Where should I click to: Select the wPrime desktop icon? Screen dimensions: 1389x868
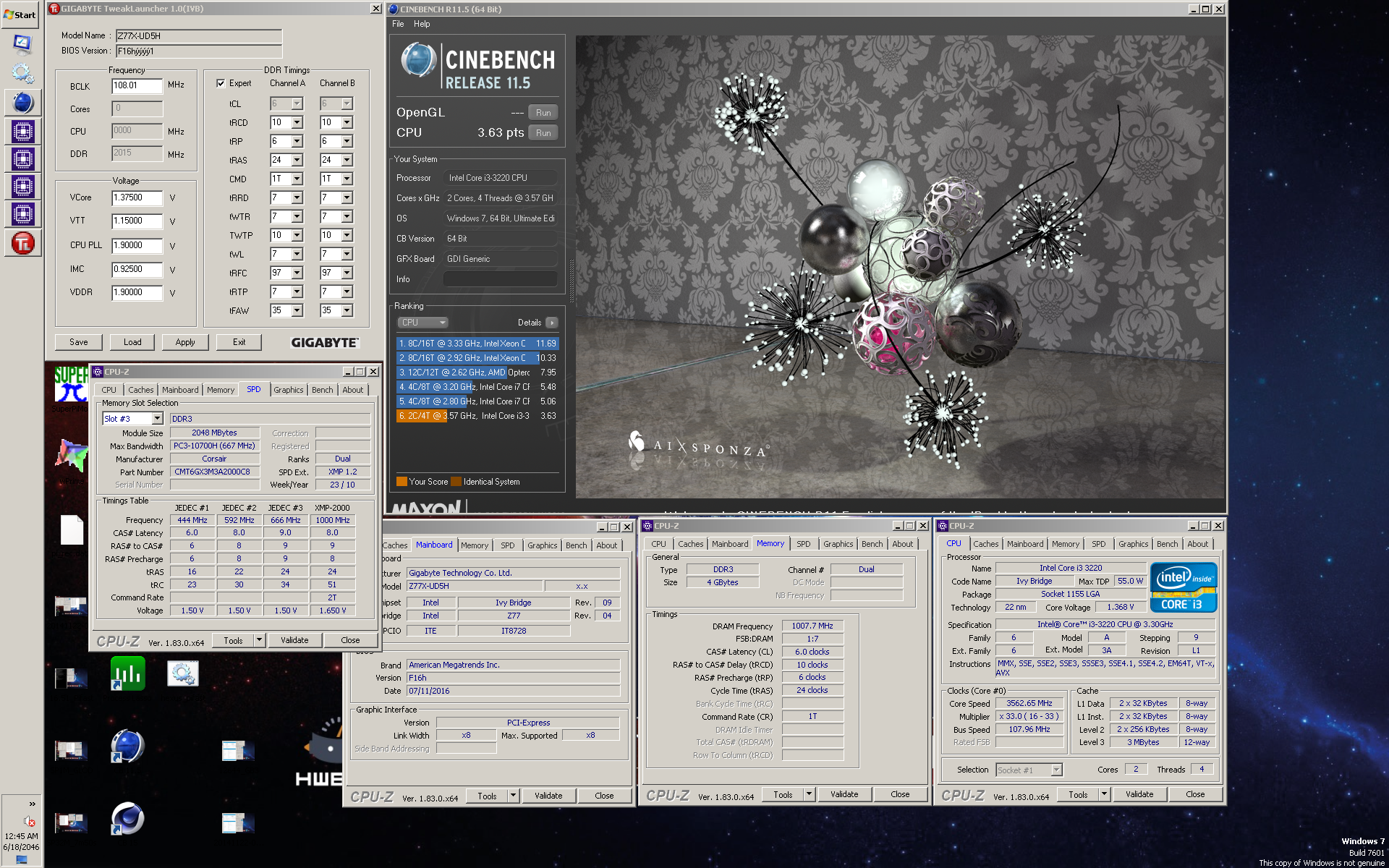pos(72,457)
